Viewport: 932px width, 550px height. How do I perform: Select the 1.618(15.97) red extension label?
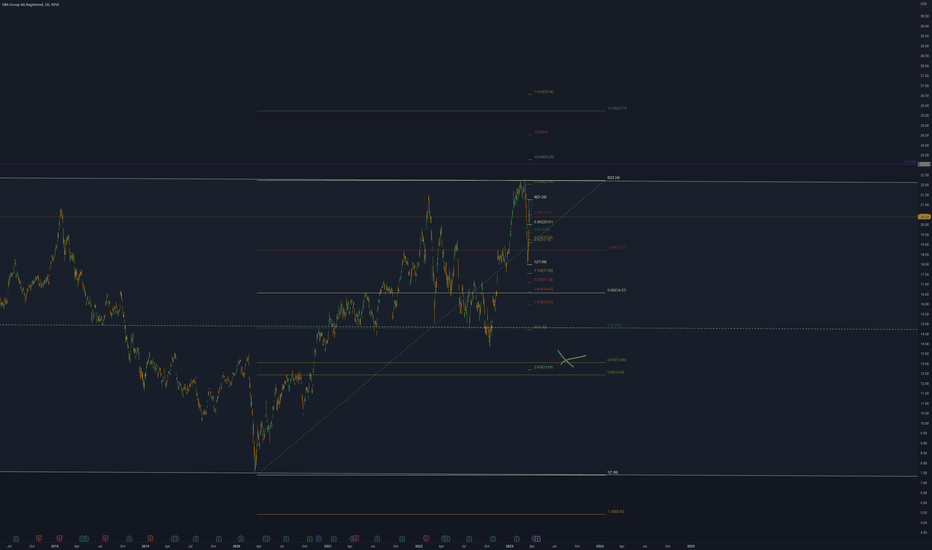coord(543,302)
